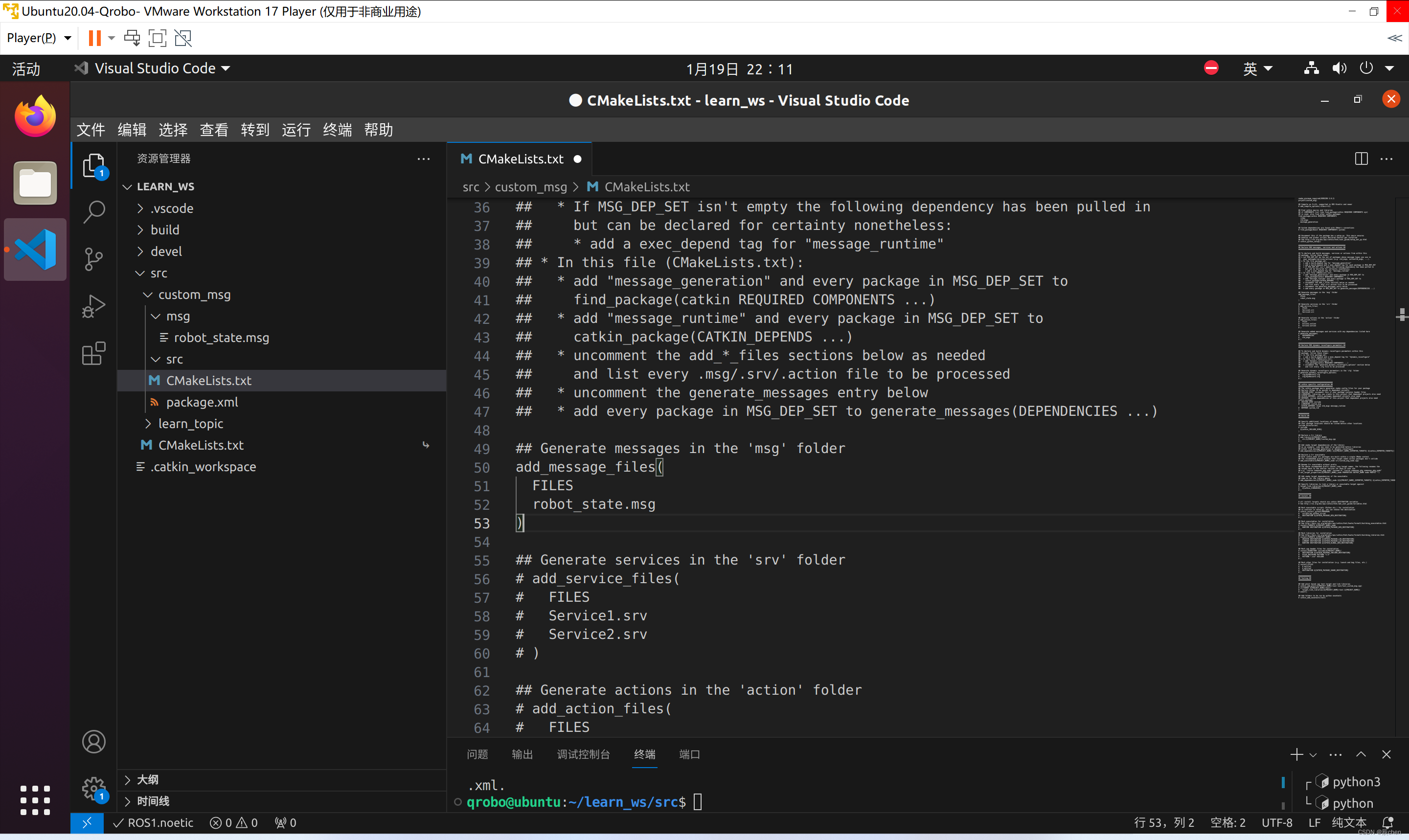Collapse the custom_msg folder
This screenshot has height=840, width=1409.
point(194,295)
